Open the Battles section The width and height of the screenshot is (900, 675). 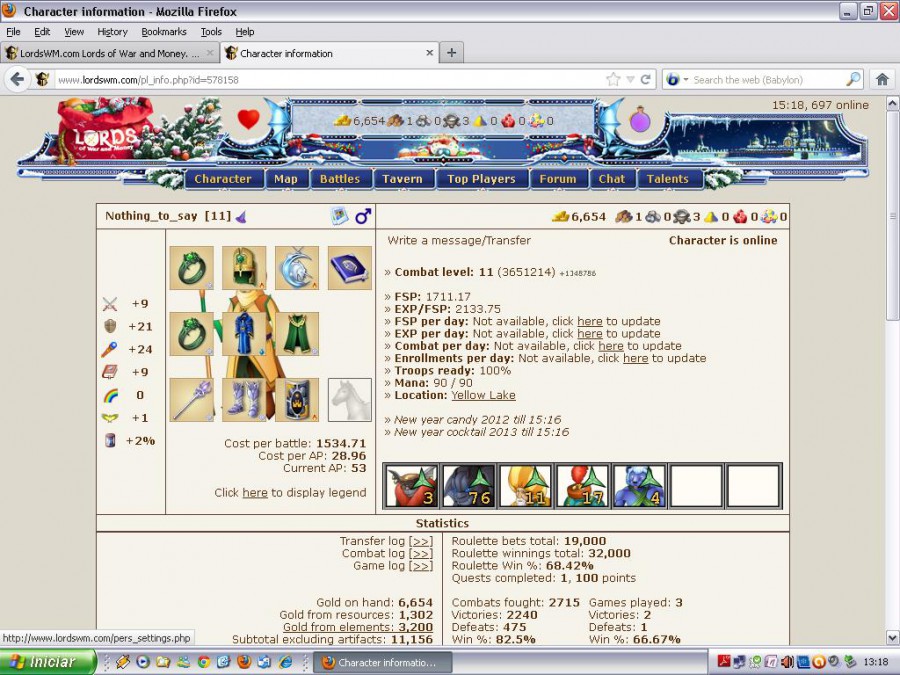click(x=340, y=179)
